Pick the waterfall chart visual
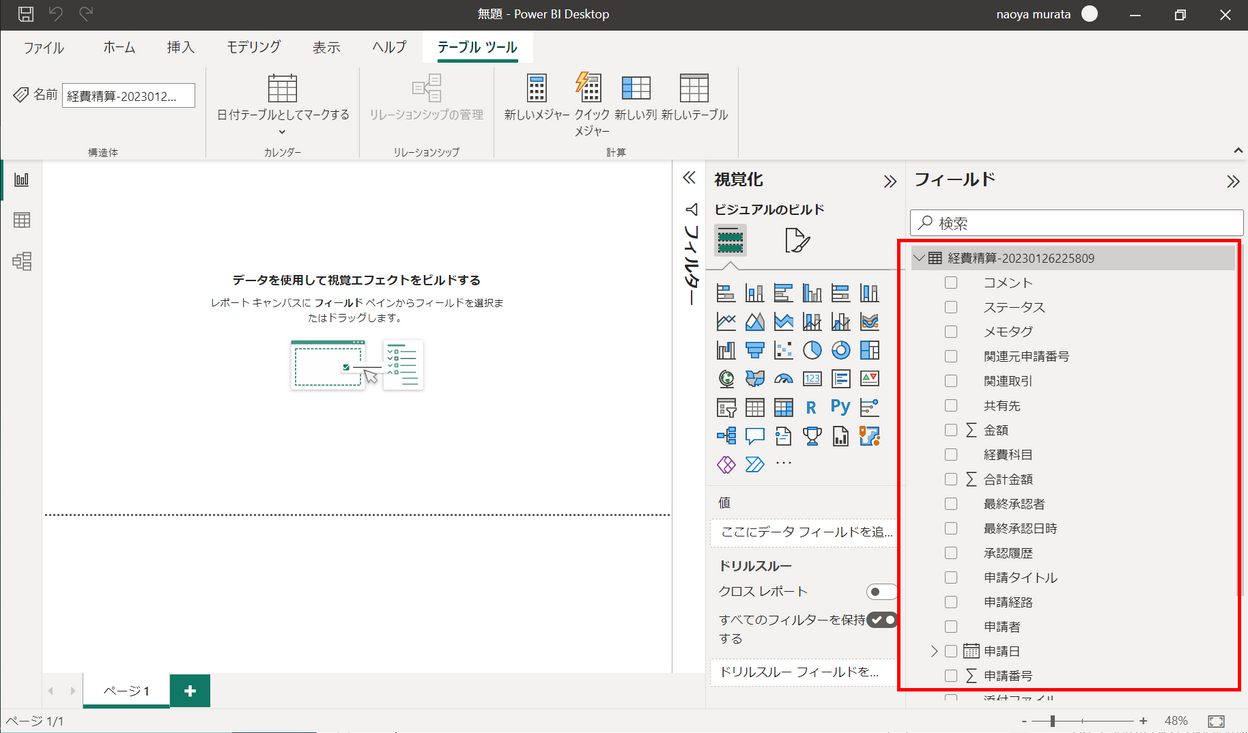 726,350
